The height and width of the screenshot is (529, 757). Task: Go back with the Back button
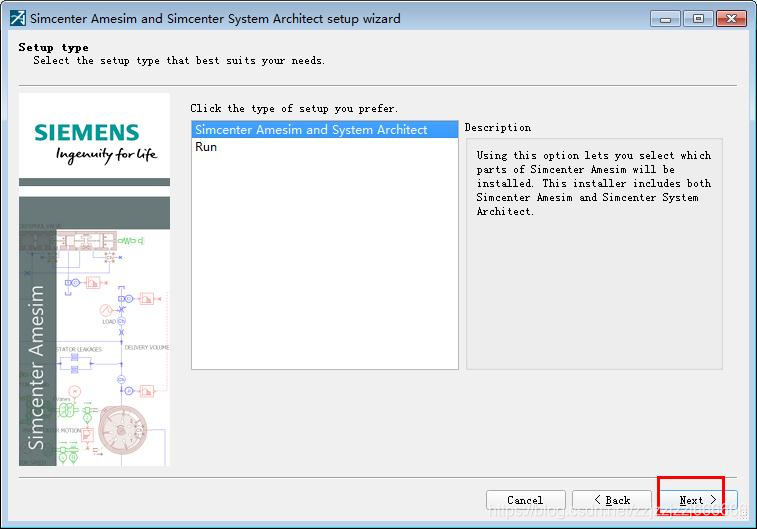[612, 500]
